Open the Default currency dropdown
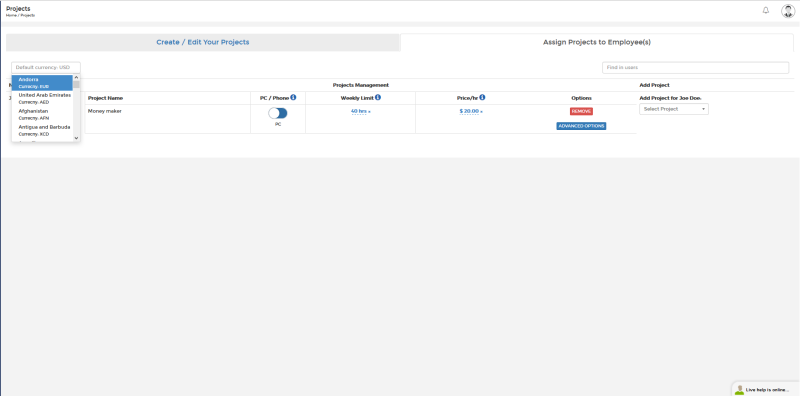This screenshot has height=396, width=800. 46,67
